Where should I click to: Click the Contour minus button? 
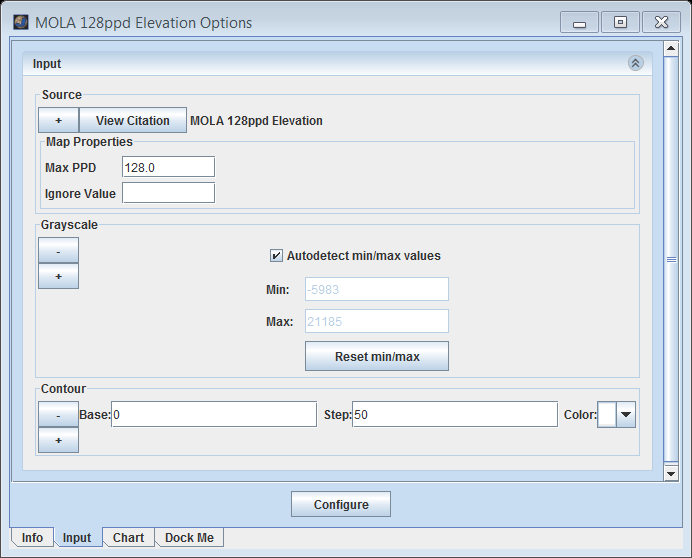coord(58,414)
